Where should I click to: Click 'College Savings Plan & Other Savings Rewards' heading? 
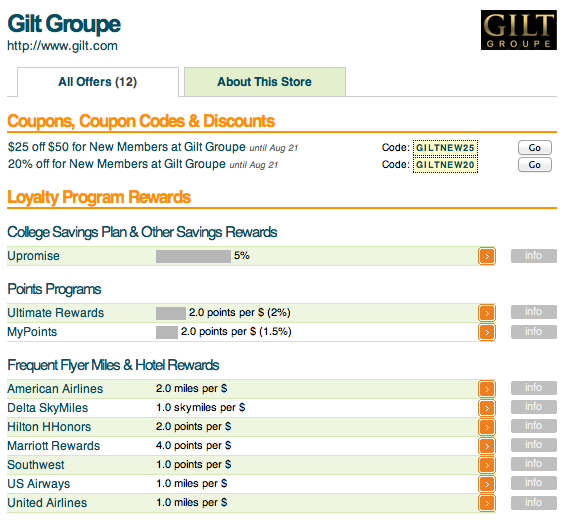(142, 232)
